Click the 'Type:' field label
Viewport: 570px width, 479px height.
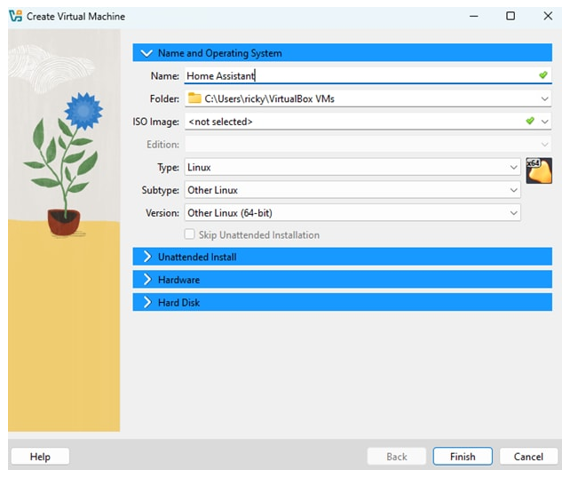(168, 168)
